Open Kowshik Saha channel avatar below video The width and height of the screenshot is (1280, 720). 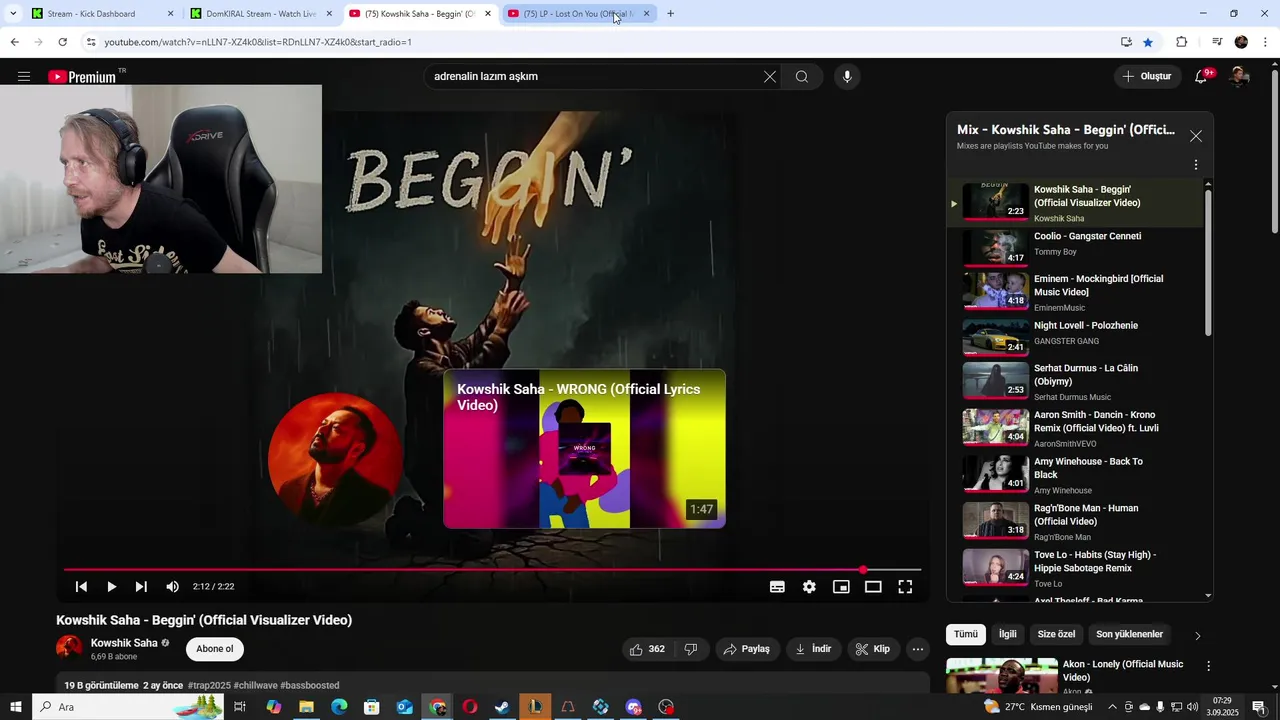tap(69, 648)
